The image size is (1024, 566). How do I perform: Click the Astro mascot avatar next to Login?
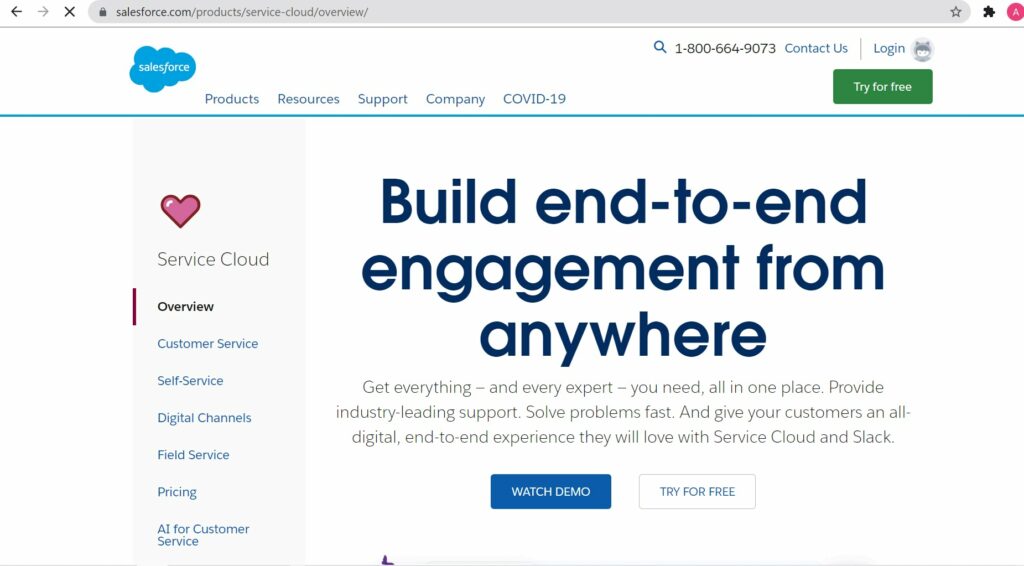[x=922, y=50]
